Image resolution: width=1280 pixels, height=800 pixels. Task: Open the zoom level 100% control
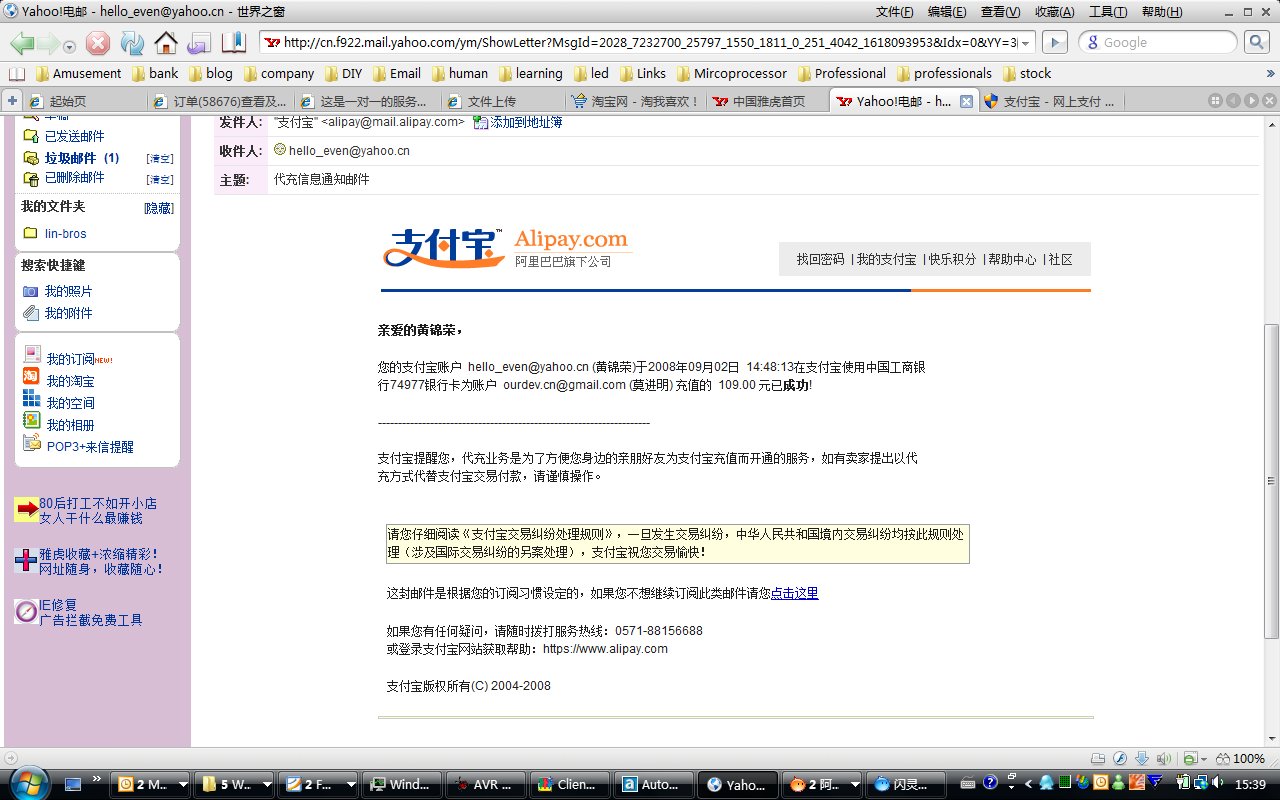[1241, 758]
